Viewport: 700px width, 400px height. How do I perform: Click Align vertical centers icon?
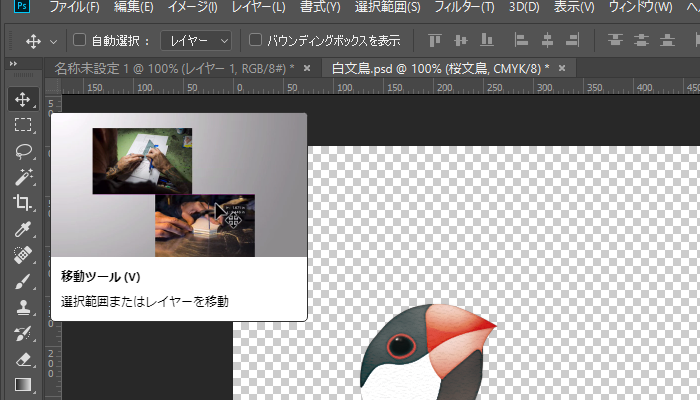461,41
